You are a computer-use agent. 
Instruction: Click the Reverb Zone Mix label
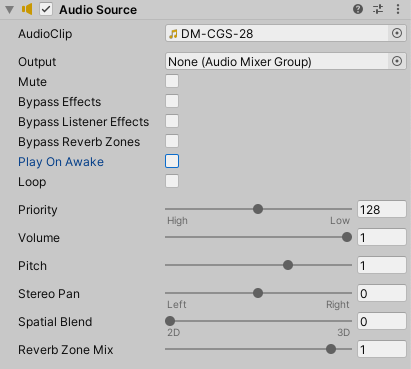point(66,350)
